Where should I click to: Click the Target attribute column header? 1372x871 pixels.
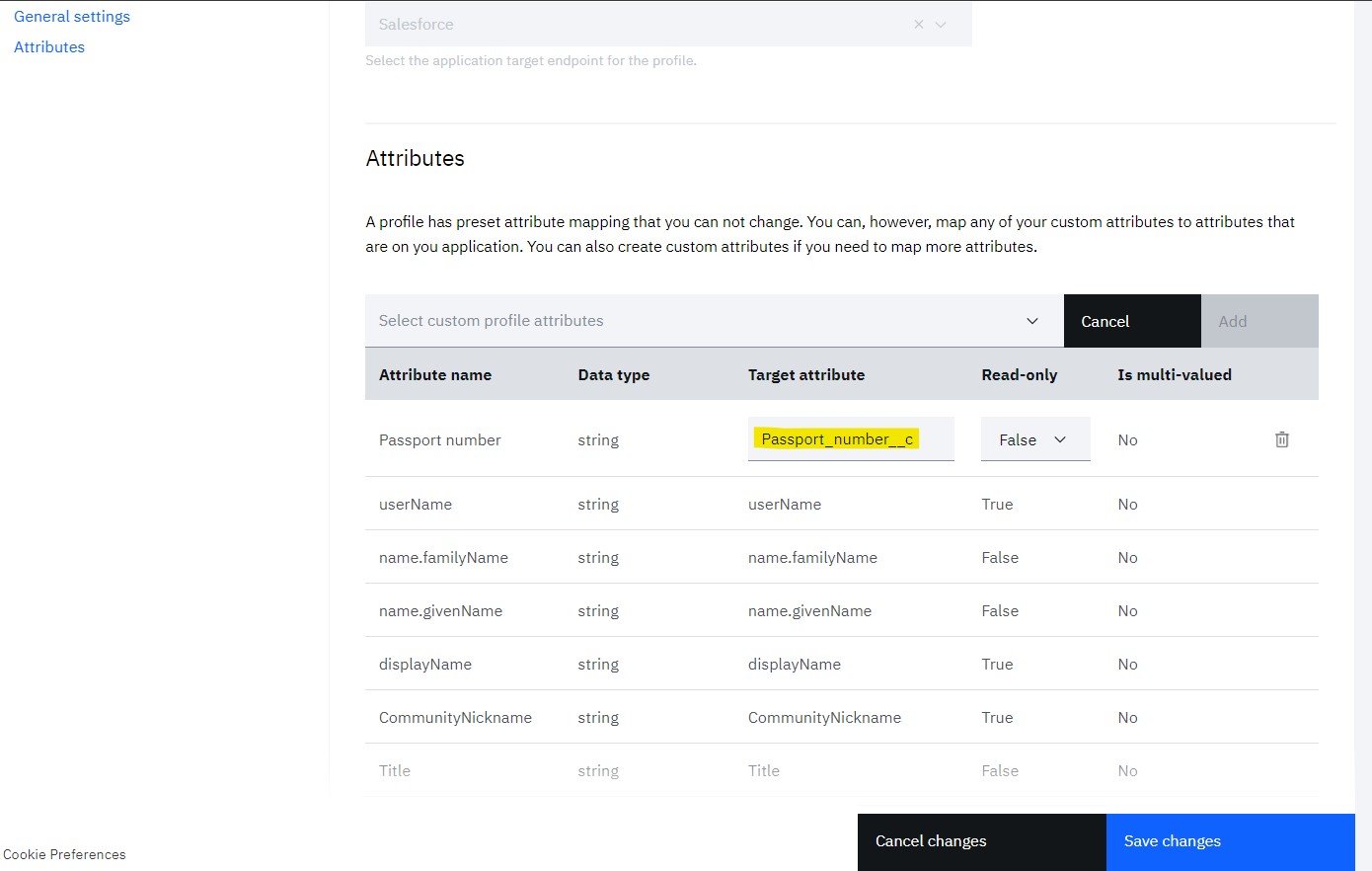(x=806, y=375)
